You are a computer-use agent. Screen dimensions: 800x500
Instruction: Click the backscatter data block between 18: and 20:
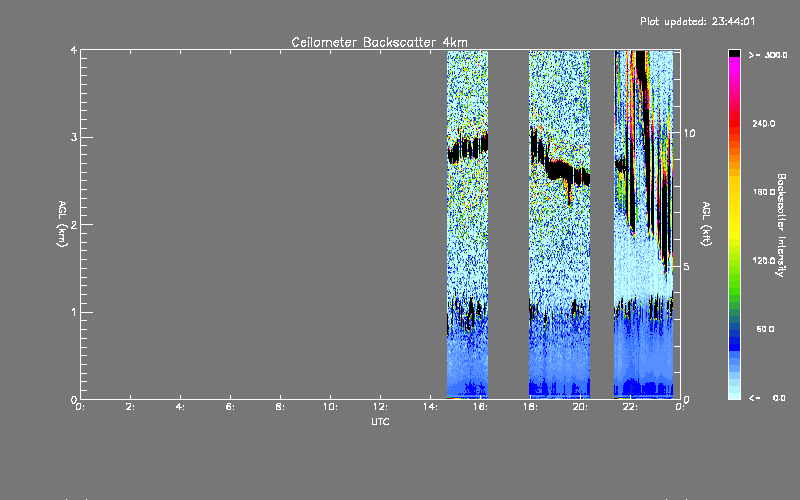tap(560, 224)
